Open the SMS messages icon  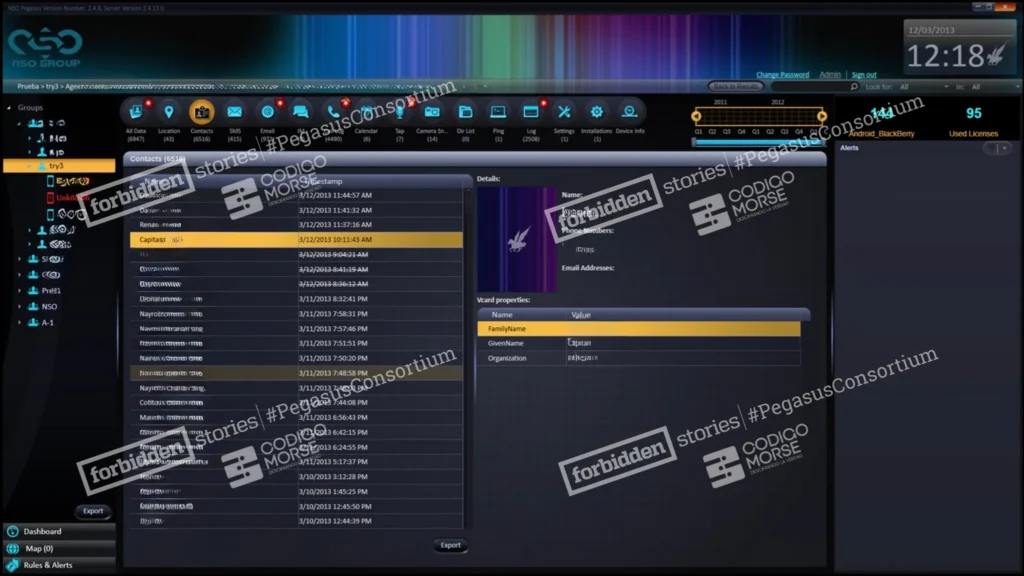point(234,112)
